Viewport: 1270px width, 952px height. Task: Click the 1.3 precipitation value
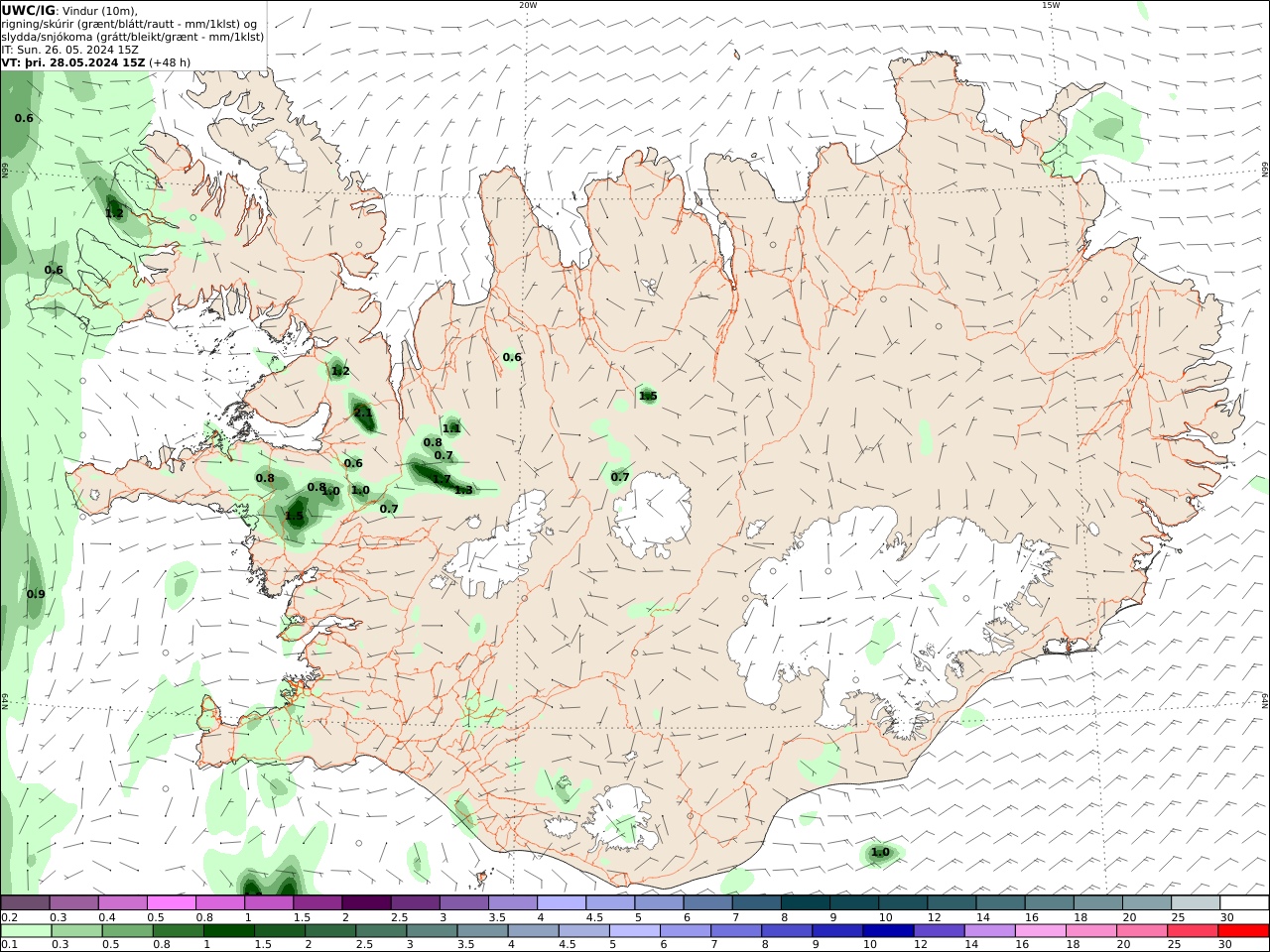[463, 490]
